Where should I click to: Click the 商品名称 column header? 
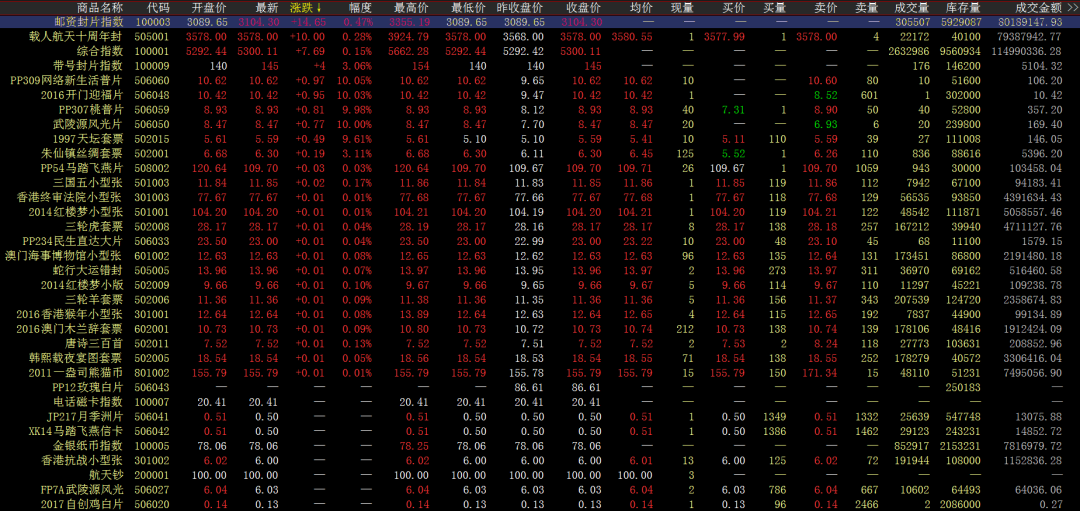(x=101, y=8)
